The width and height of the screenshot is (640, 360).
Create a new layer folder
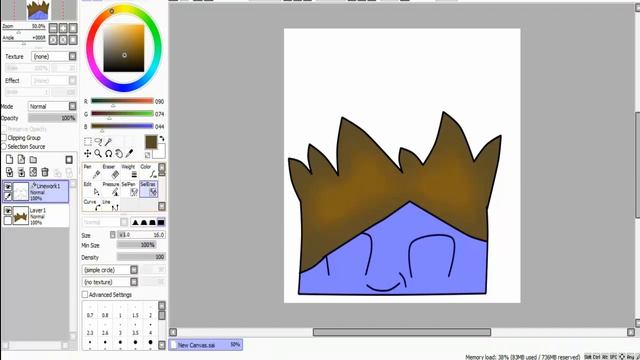coord(33,160)
